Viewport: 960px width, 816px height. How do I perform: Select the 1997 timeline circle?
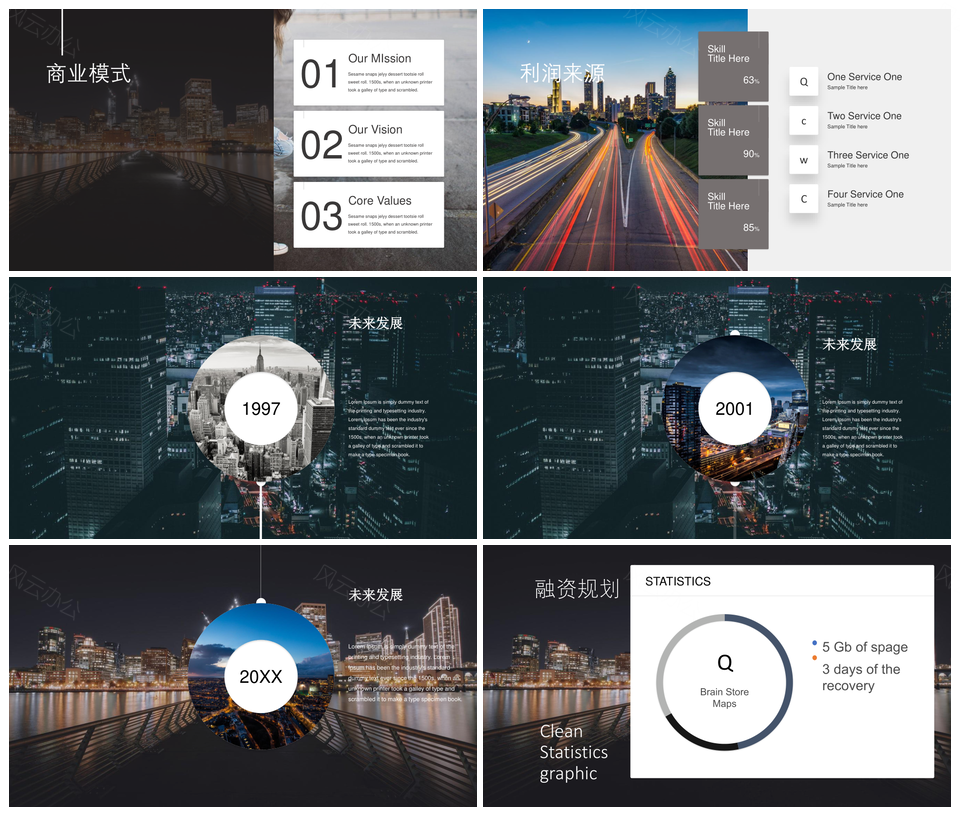(261, 408)
